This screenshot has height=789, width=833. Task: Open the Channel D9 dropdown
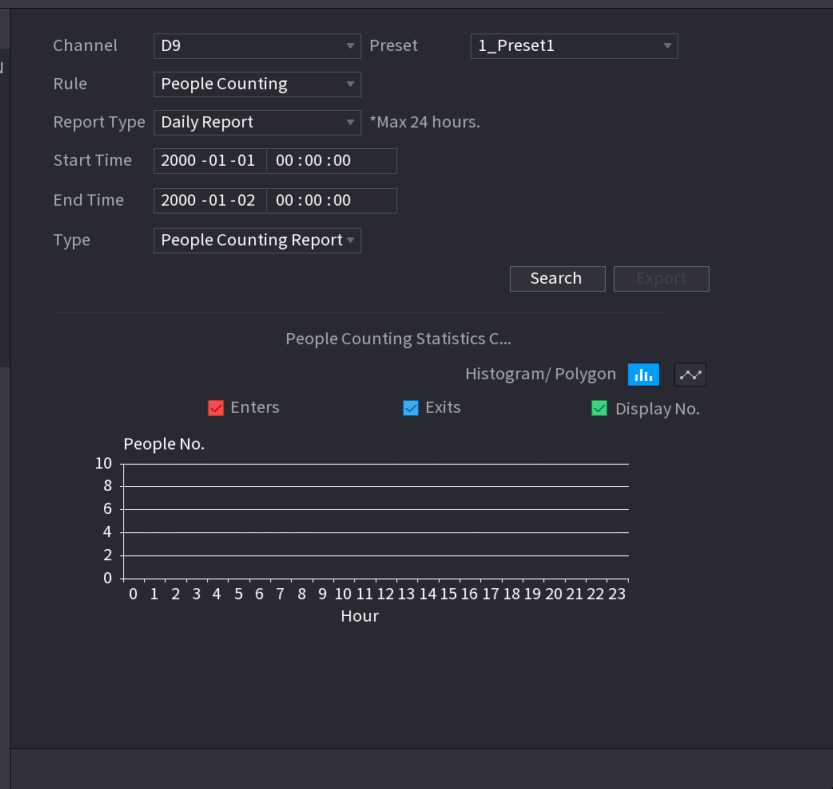(257, 46)
